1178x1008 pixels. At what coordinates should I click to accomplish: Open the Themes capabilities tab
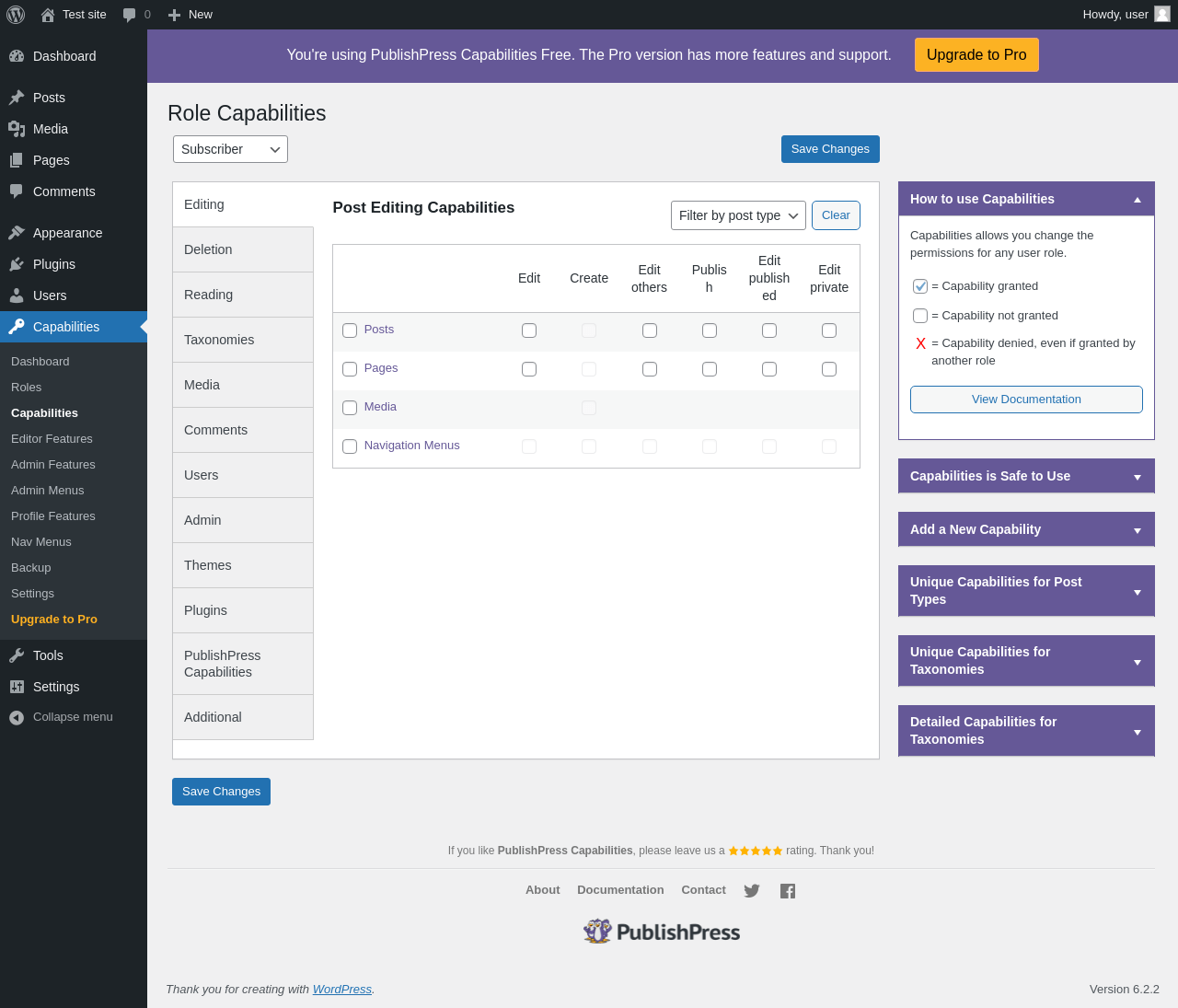click(x=243, y=565)
